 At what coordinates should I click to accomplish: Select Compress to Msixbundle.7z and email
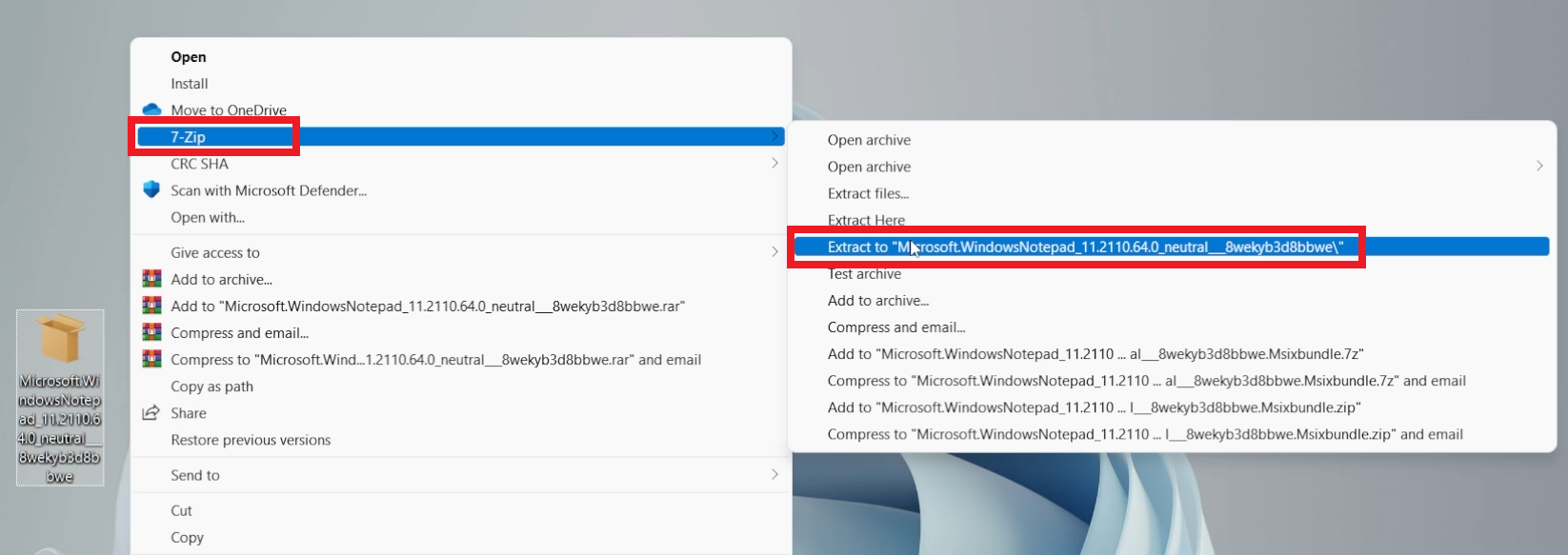tap(1147, 380)
